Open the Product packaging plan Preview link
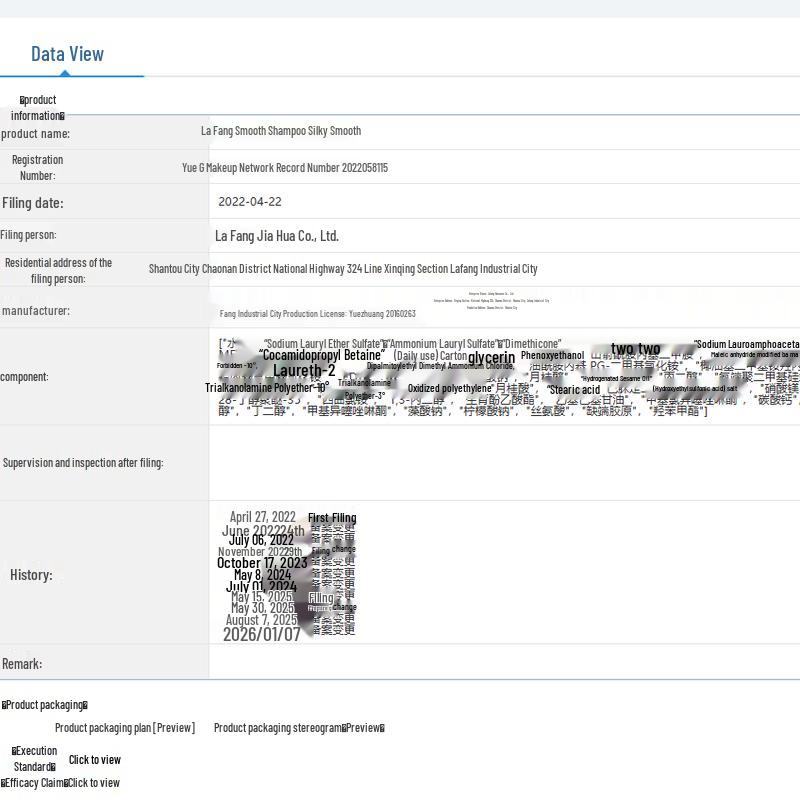The width and height of the screenshot is (800, 800). tap(124, 728)
